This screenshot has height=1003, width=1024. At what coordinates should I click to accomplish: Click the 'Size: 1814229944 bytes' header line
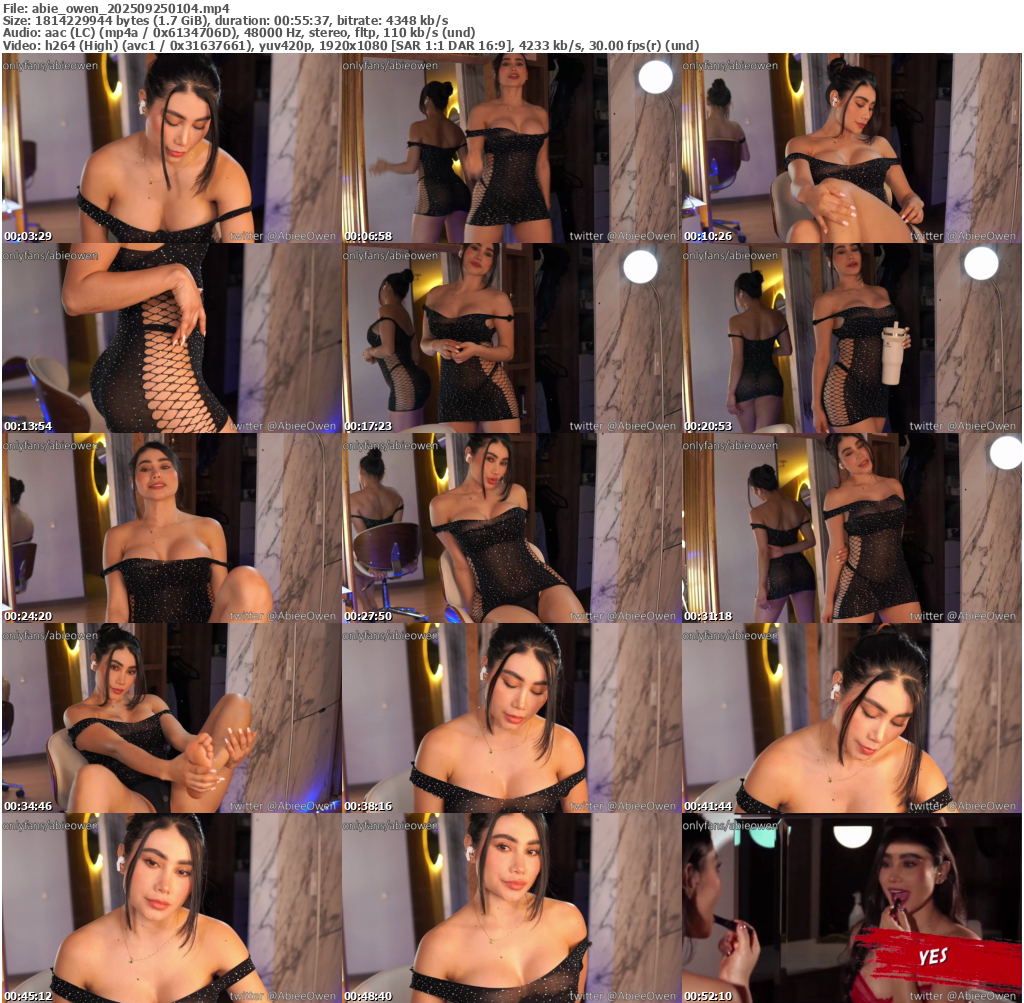pyautogui.click(x=225, y=21)
